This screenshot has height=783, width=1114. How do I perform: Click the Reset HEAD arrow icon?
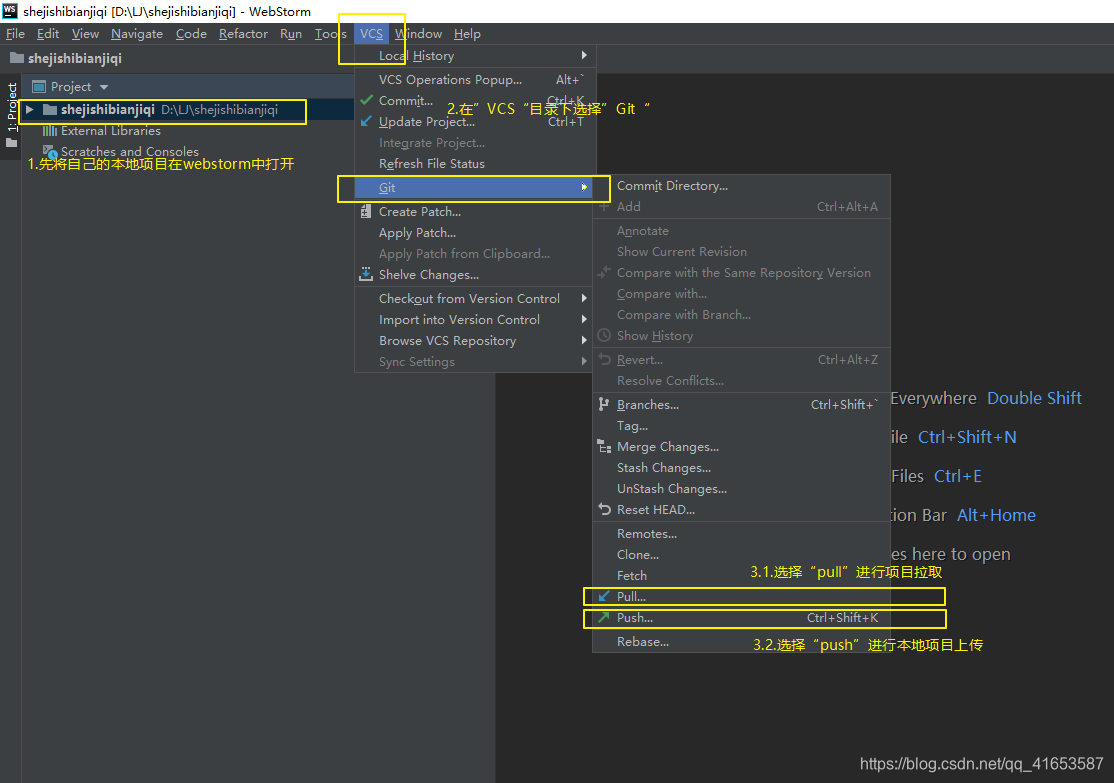pyautogui.click(x=605, y=509)
